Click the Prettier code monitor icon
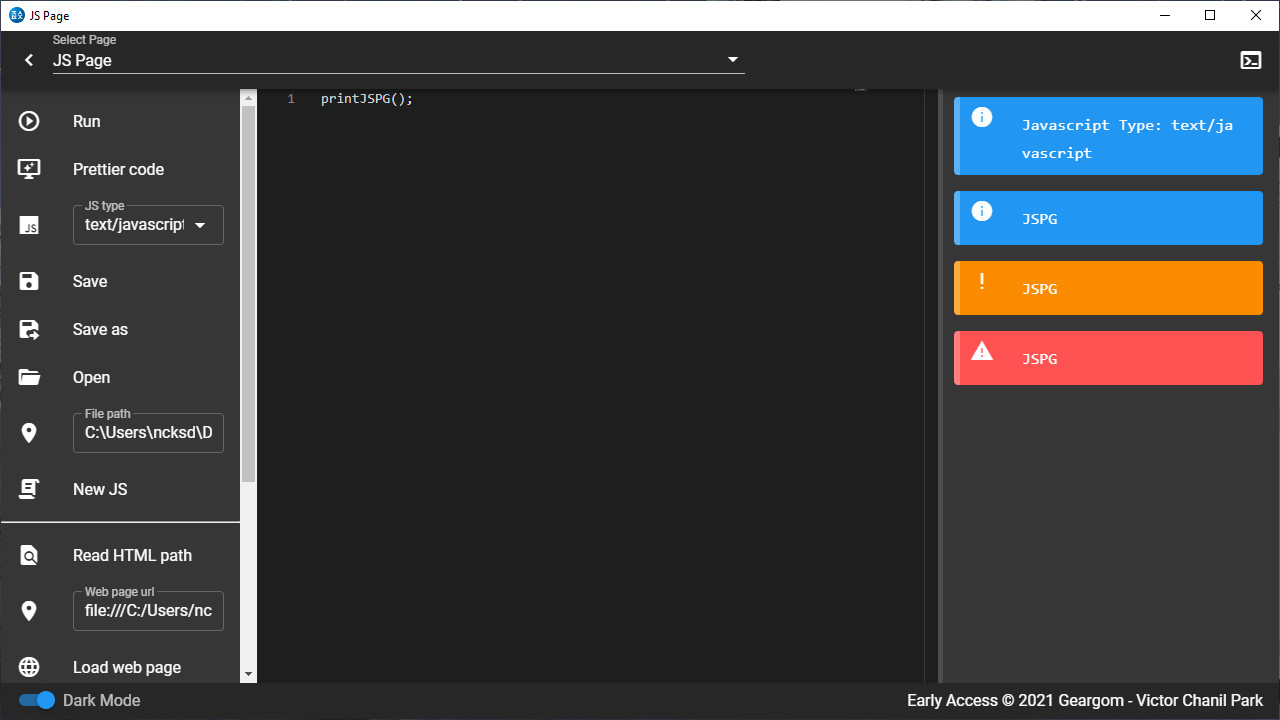1280x720 pixels. click(x=29, y=169)
